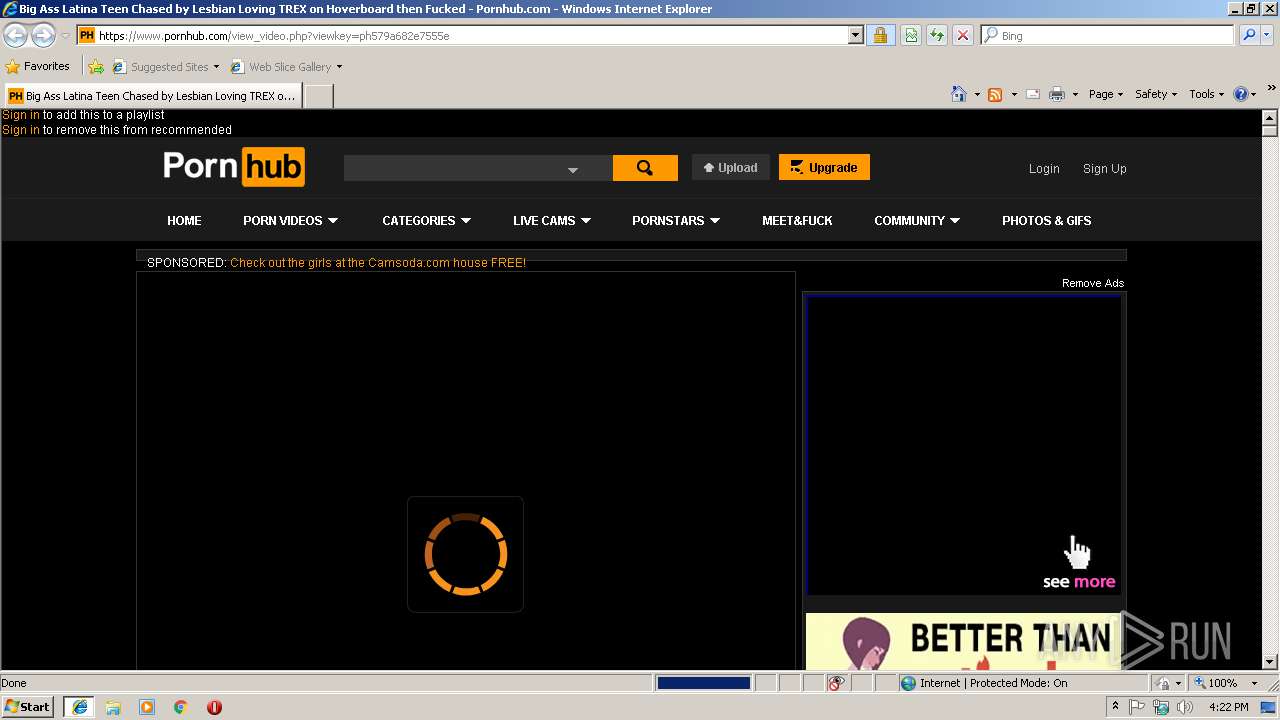
Task: Click the popup blocker icon in status bar
Action: [836, 683]
